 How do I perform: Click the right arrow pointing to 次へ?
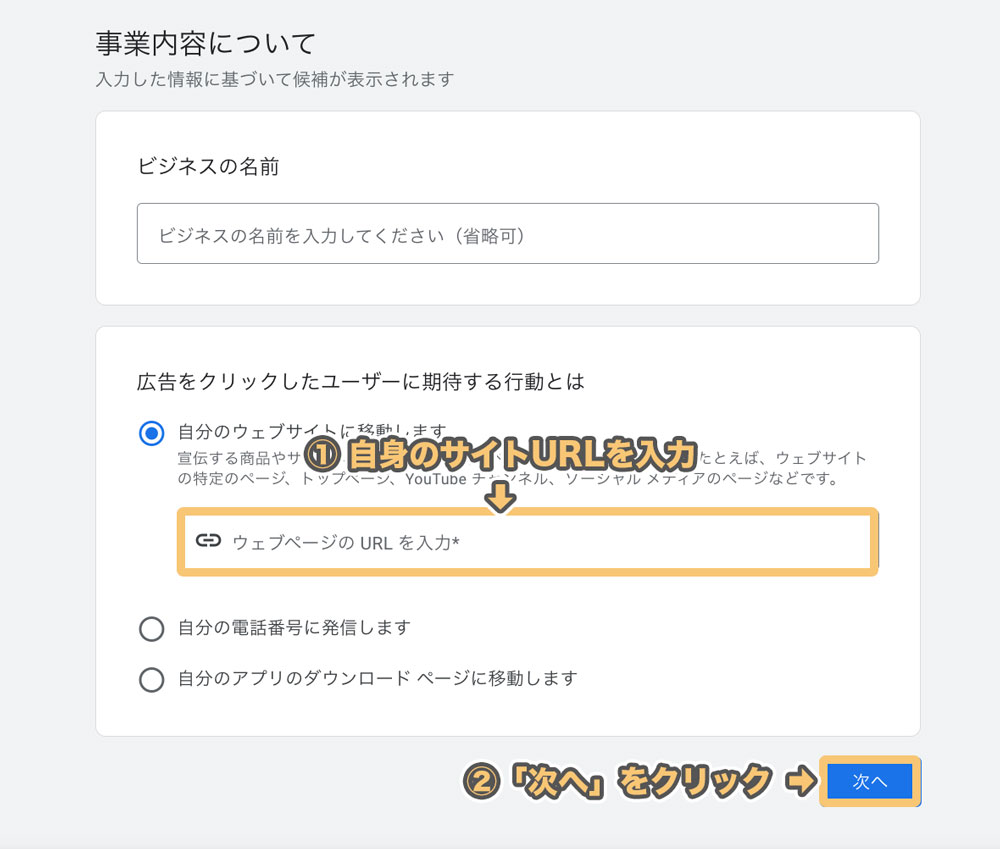coord(802,782)
